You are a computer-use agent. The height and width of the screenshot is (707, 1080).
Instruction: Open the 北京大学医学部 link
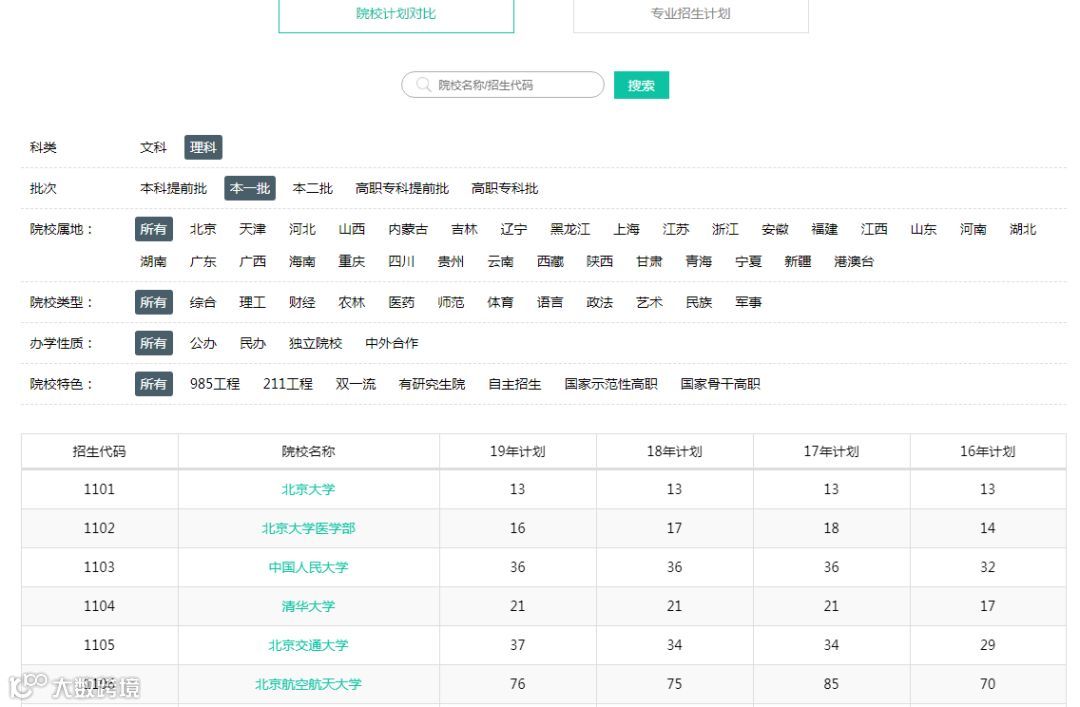pyautogui.click(x=309, y=529)
